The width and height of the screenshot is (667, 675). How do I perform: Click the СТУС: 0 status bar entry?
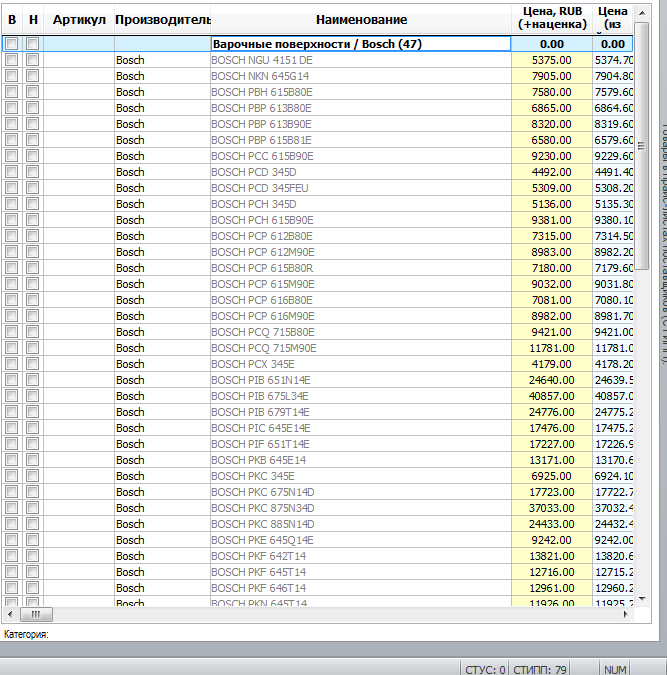tap(485, 669)
